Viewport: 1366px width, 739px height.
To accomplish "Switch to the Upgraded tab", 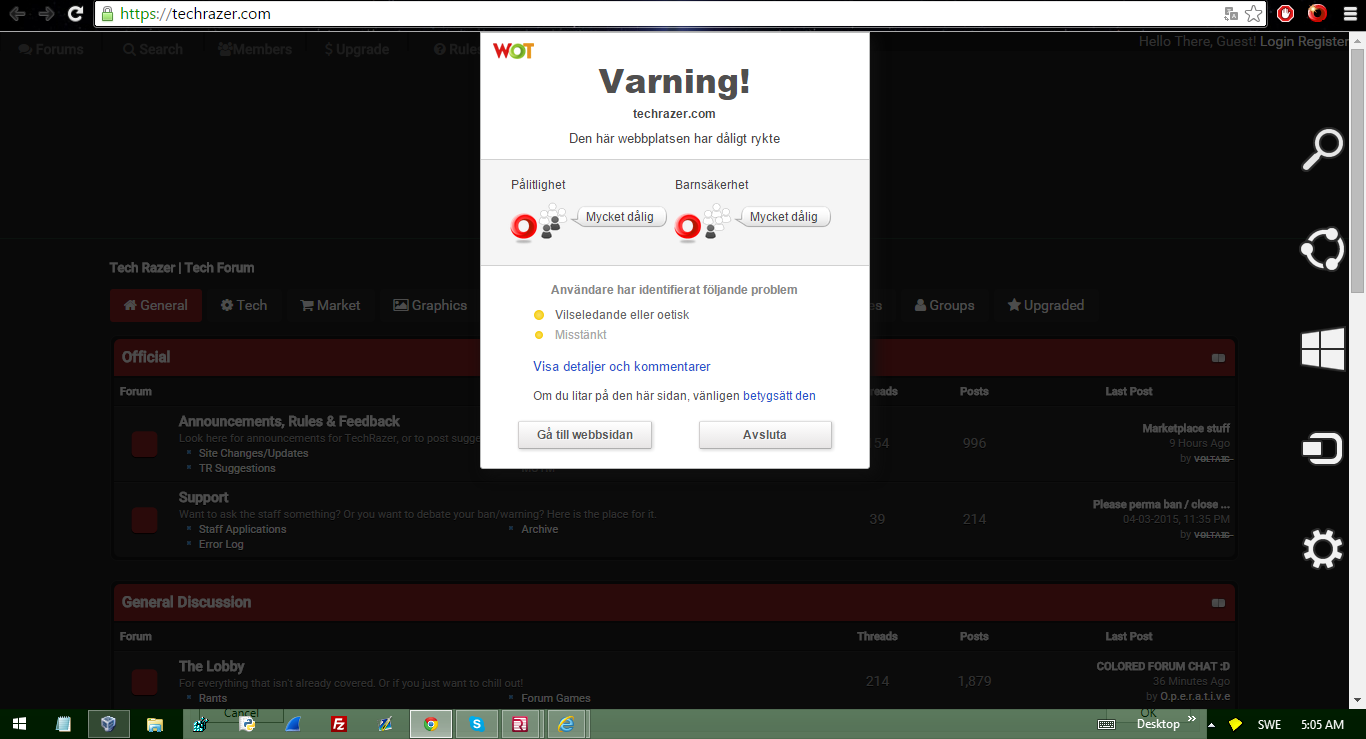I will [1045, 305].
